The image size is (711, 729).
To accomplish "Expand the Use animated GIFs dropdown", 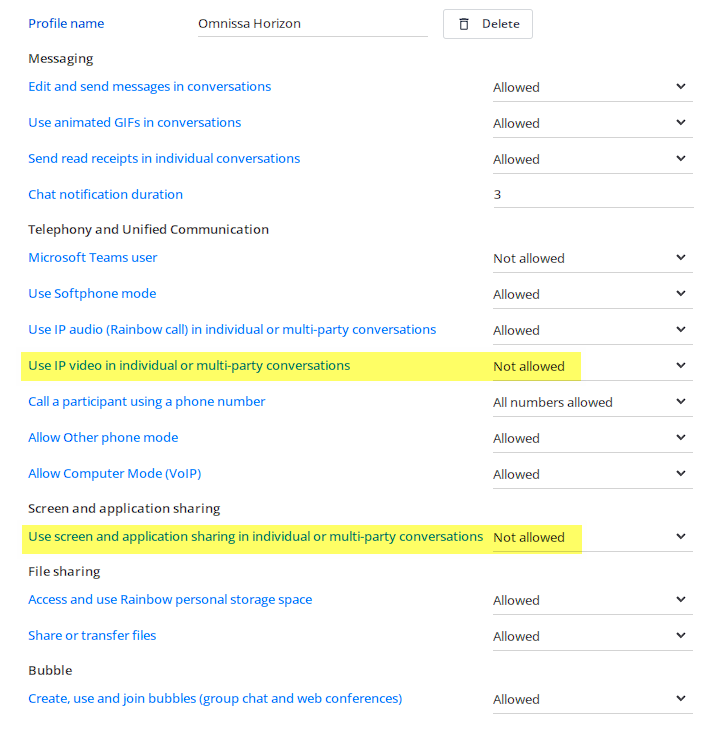I will tap(593, 123).
